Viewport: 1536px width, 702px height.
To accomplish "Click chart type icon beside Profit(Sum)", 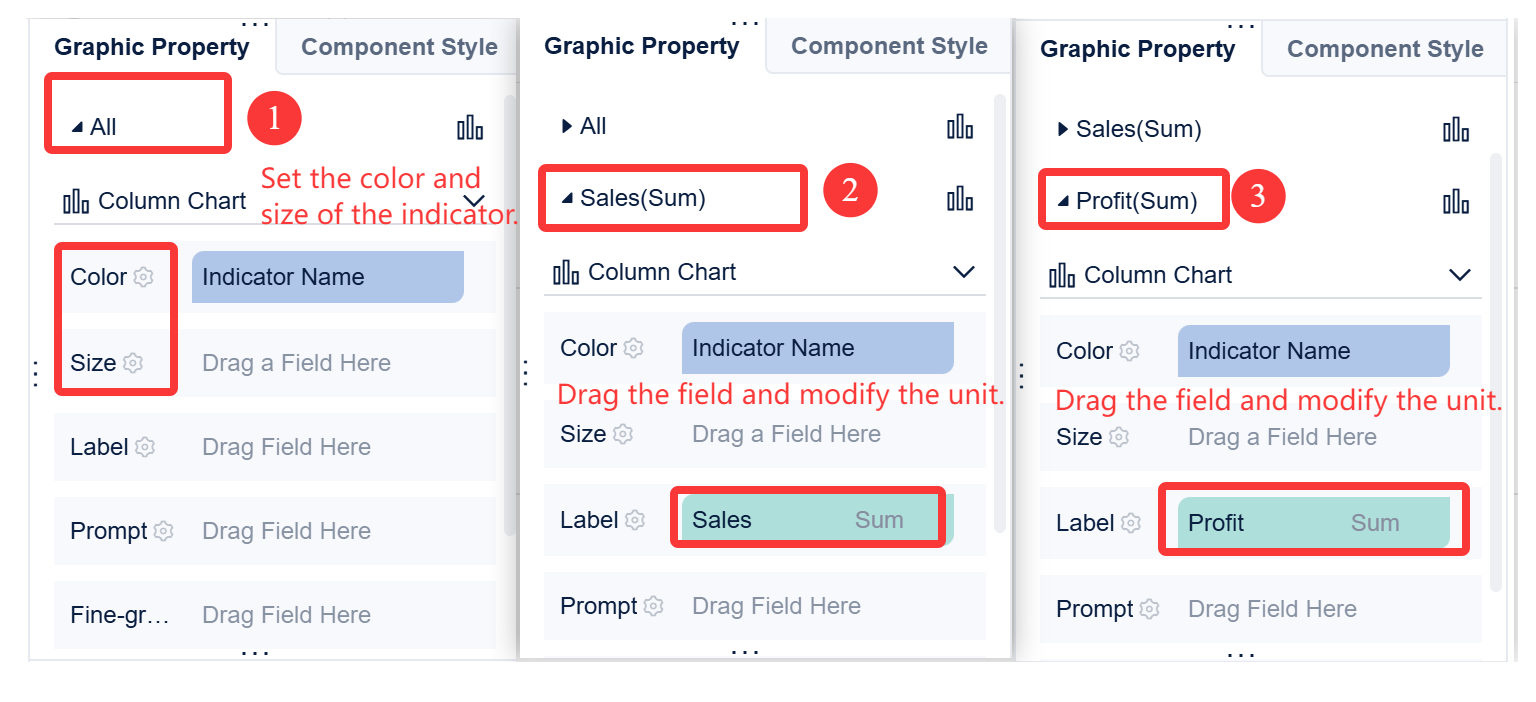I will [1456, 201].
